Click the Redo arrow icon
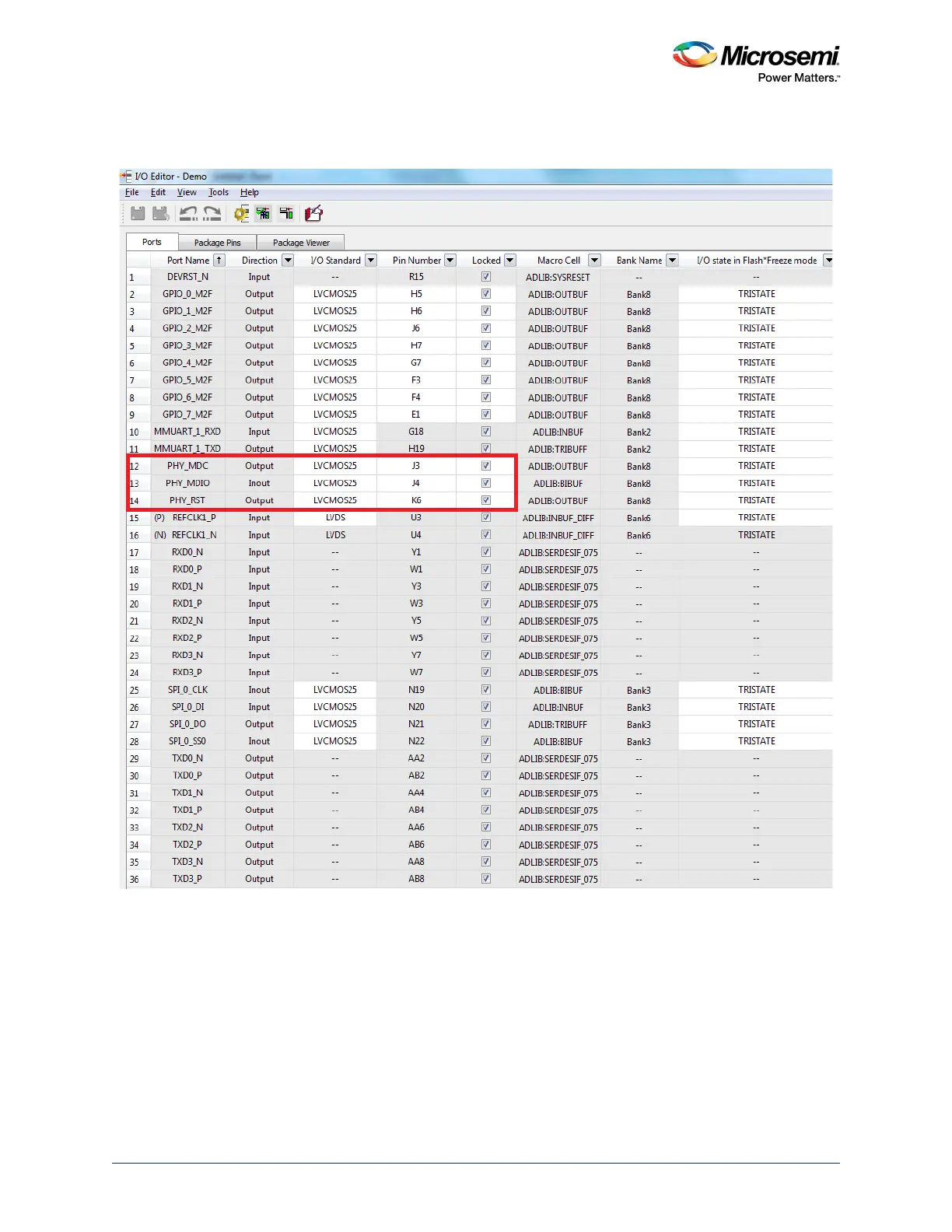This screenshot has height=1232, width=952. 212,214
